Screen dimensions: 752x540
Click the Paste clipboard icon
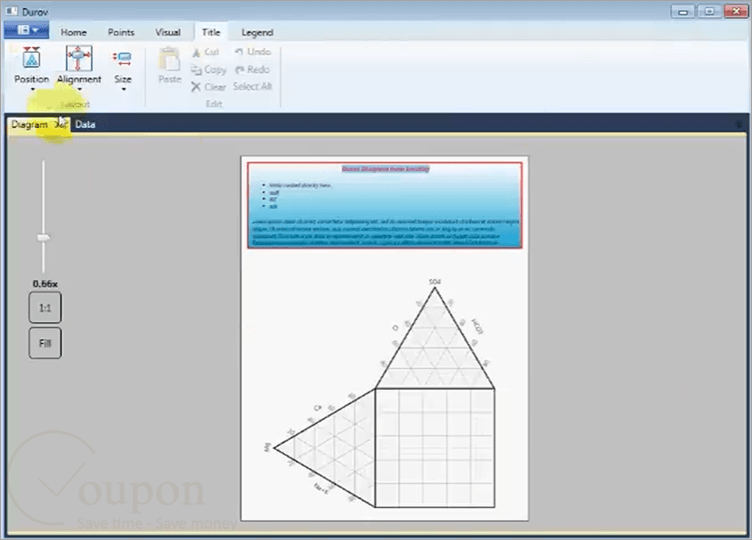click(x=169, y=59)
